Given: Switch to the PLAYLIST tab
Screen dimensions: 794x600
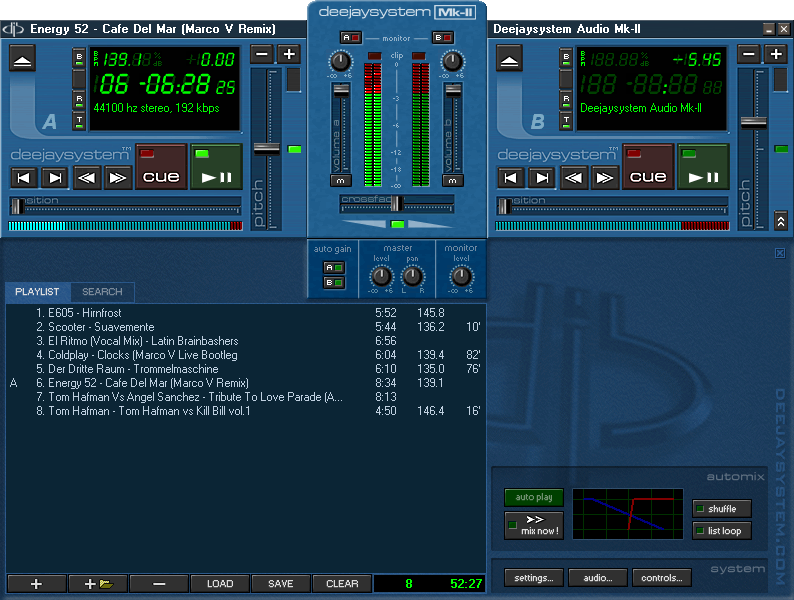Looking at the screenshot, I should pyautogui.click(x=37, y=292).
